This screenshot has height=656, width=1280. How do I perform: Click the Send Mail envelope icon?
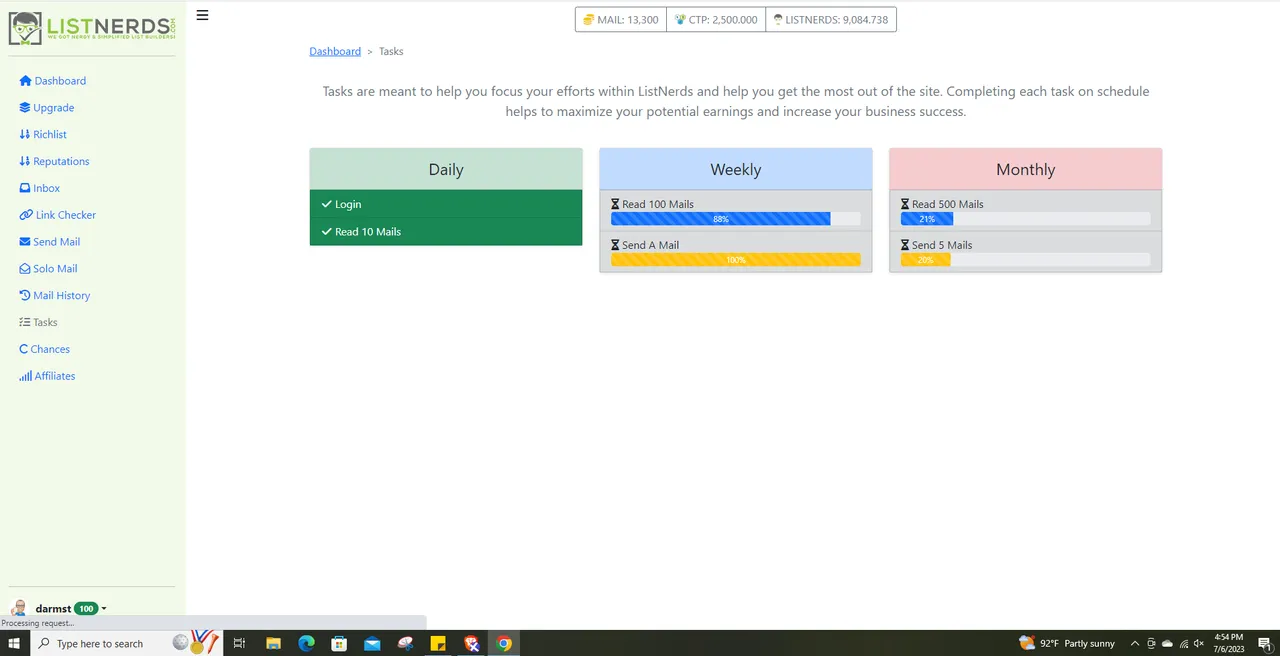25,242
